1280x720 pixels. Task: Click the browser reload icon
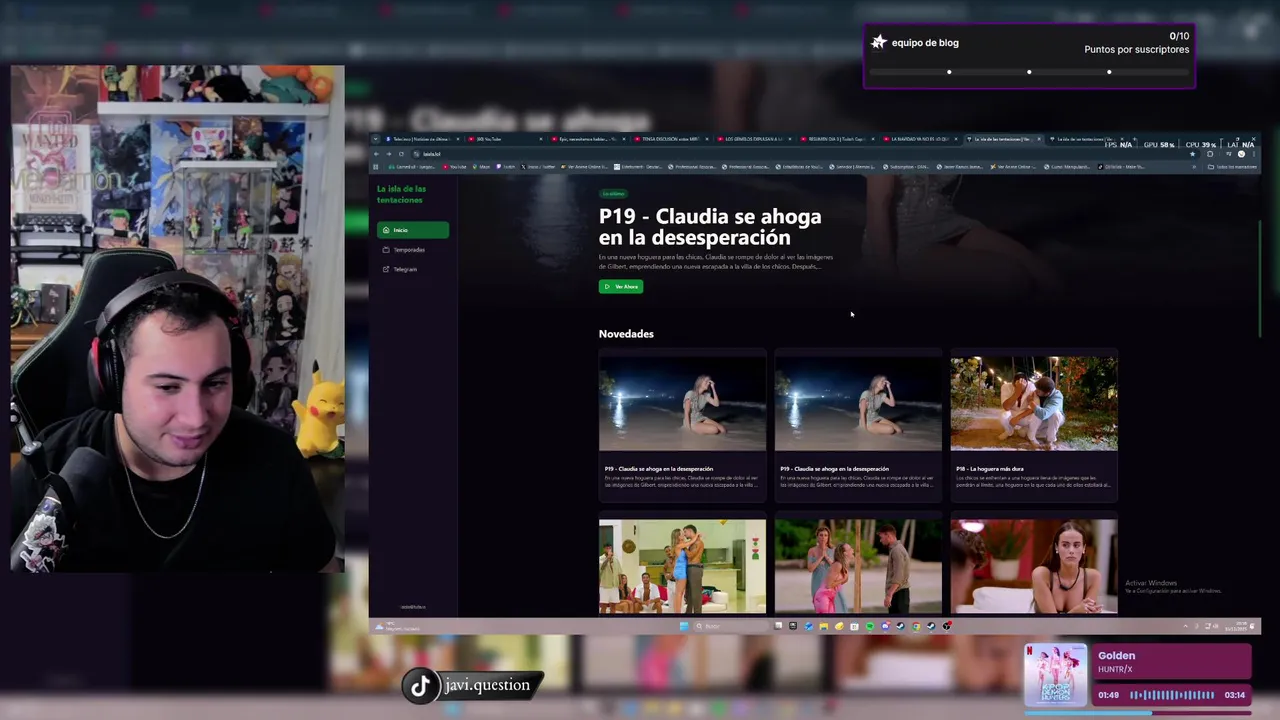coord(402,154)
